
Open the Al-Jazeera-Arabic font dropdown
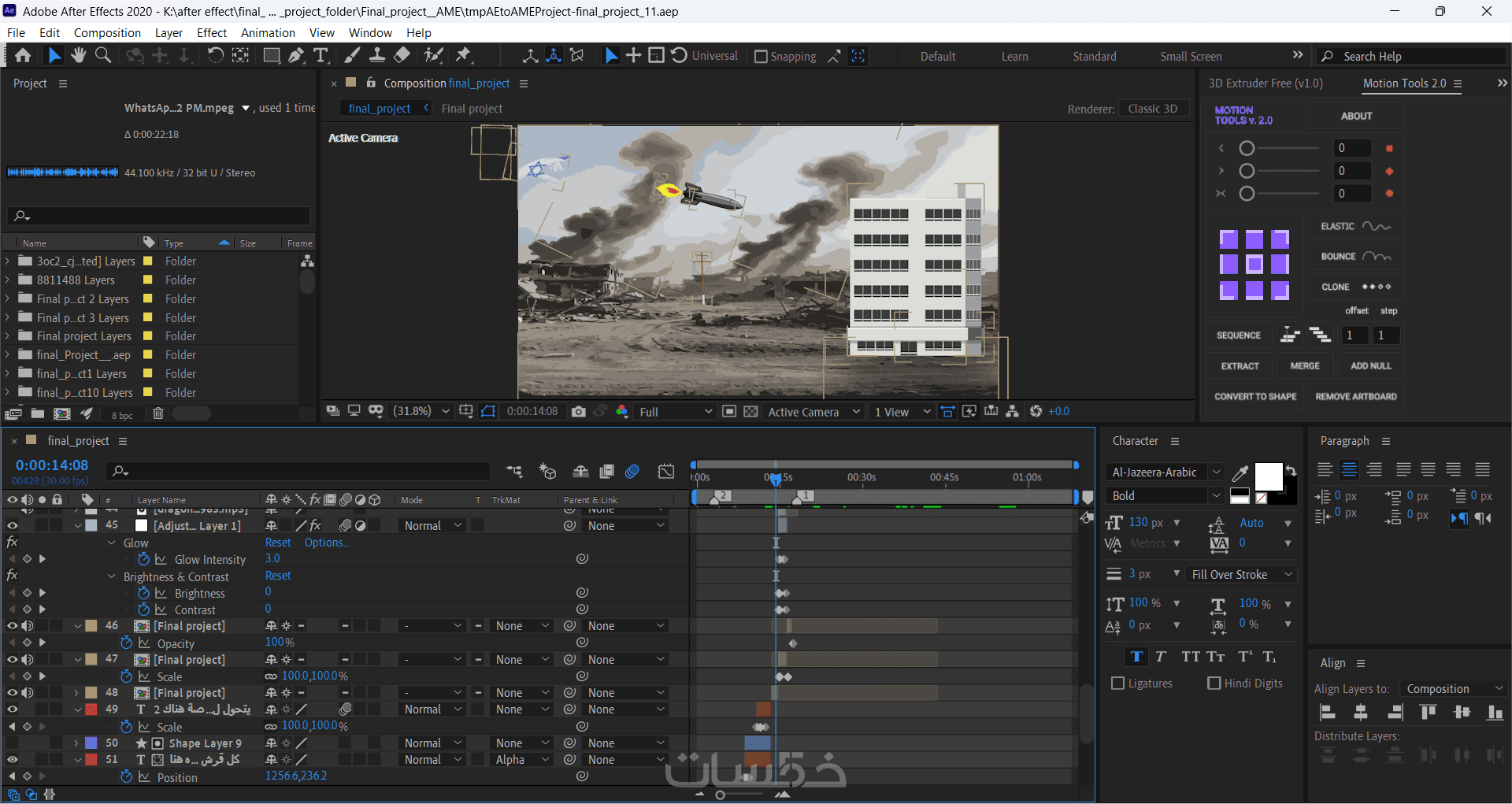click(x=1164, y=472)
